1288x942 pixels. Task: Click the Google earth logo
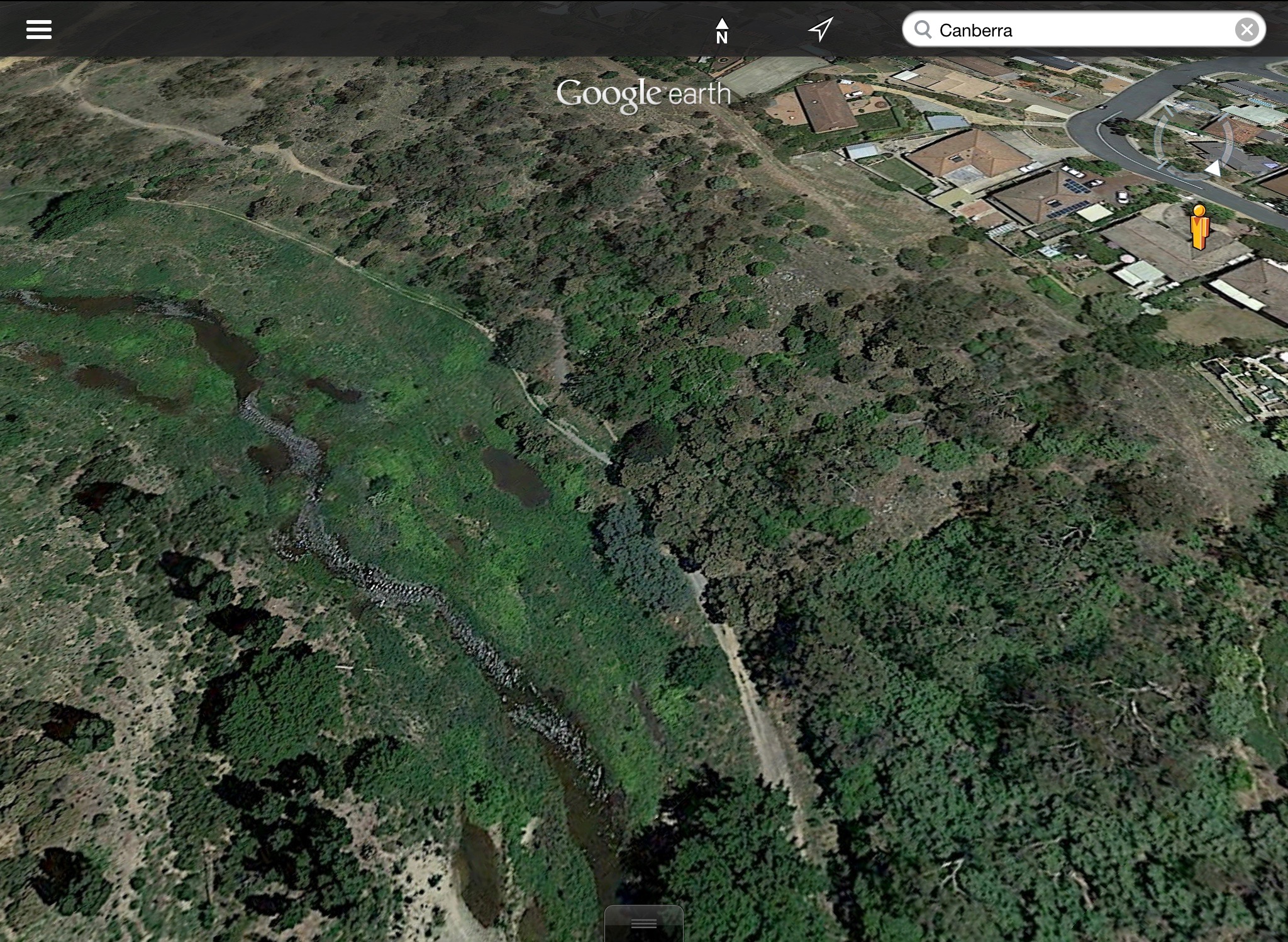(643, 95)
